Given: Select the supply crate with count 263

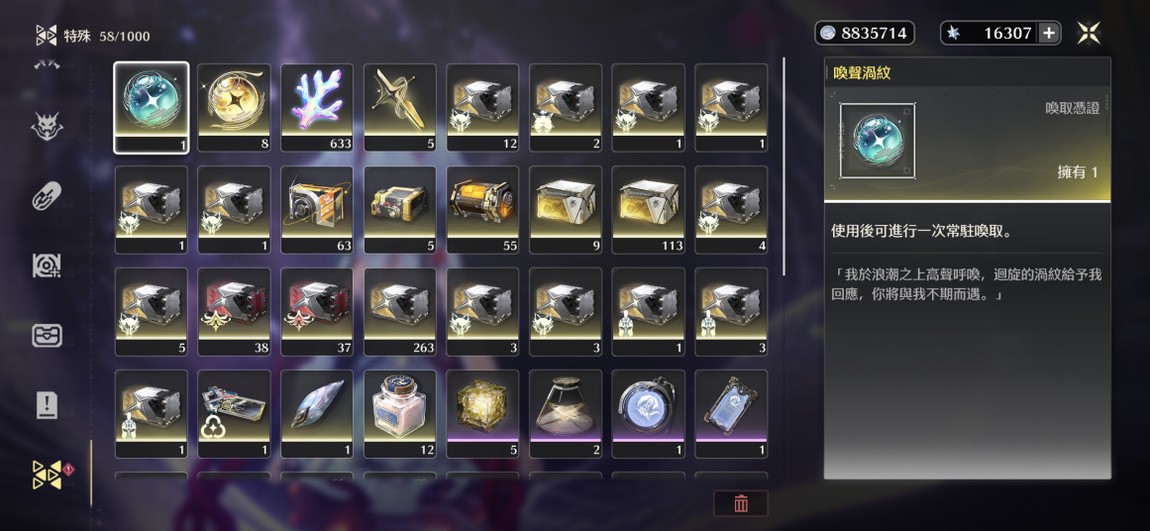Looking at the screenshot, I should pyautogui.click(x=400, y=312).
